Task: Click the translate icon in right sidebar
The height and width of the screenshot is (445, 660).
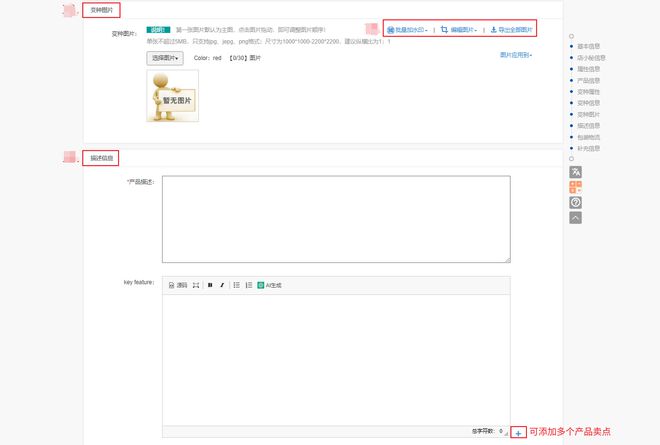Action: (x=575, y=172)
